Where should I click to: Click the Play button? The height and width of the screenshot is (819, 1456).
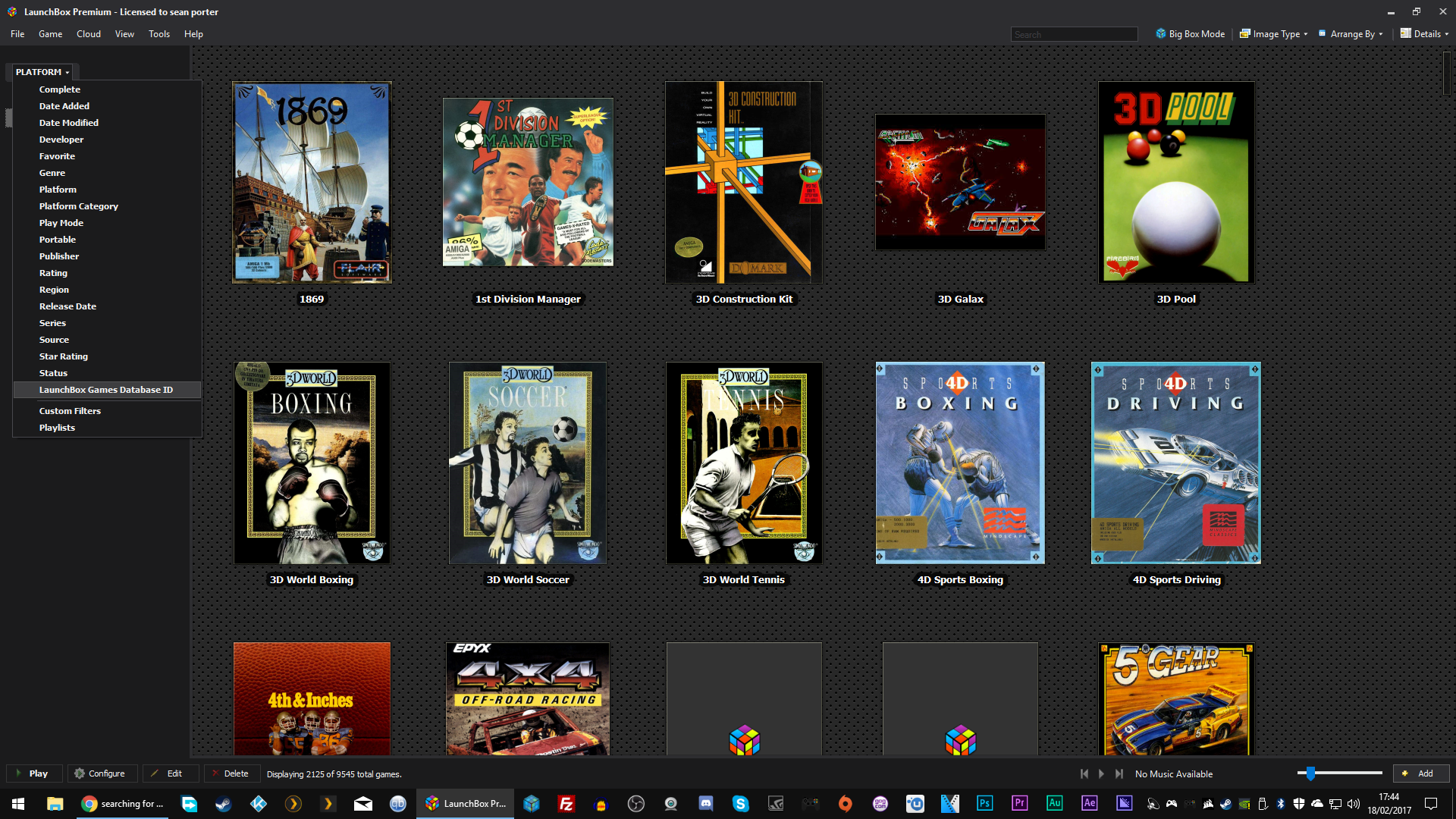click(33, 773)
